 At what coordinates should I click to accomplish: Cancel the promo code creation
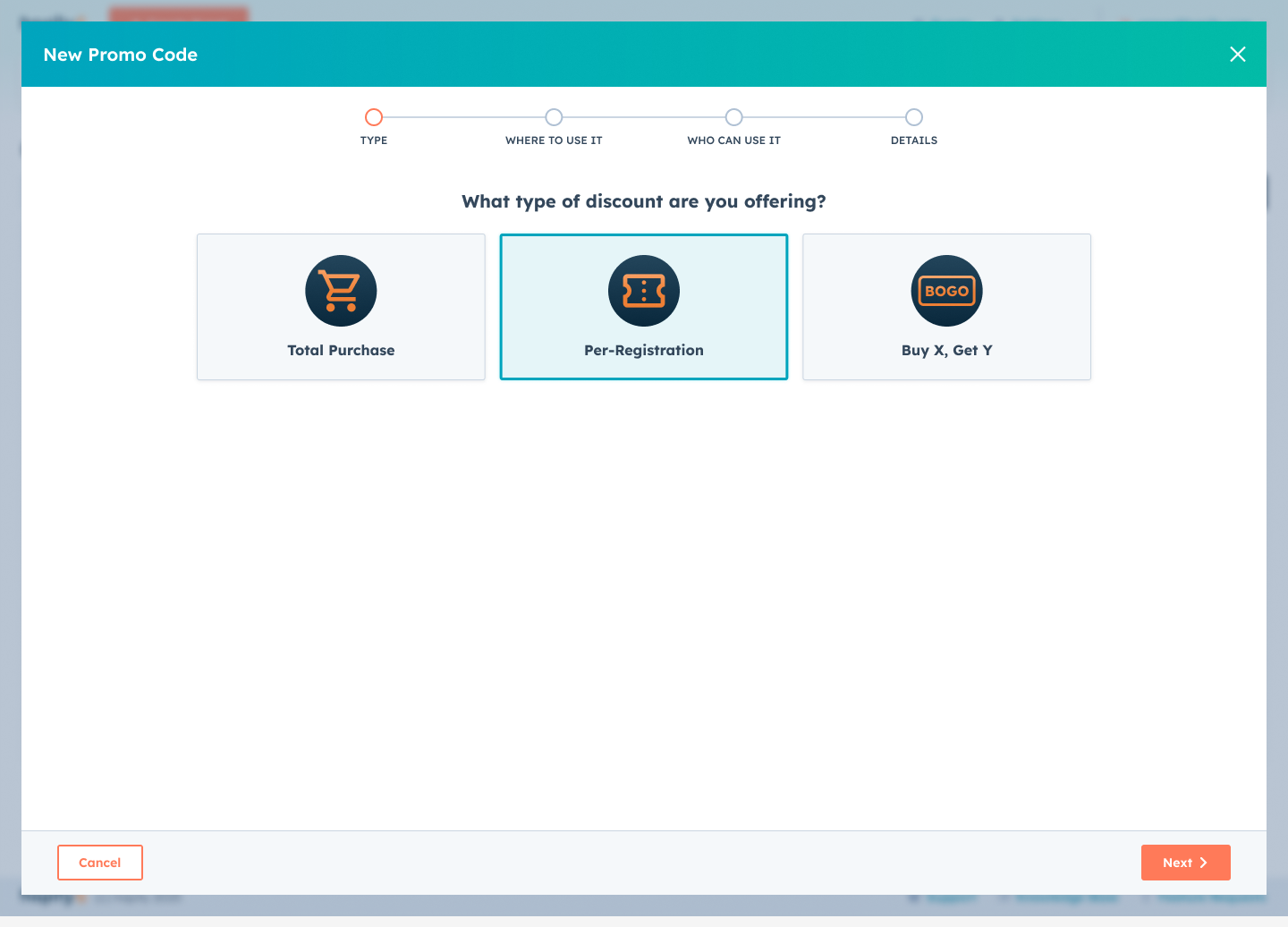point(100,863)
